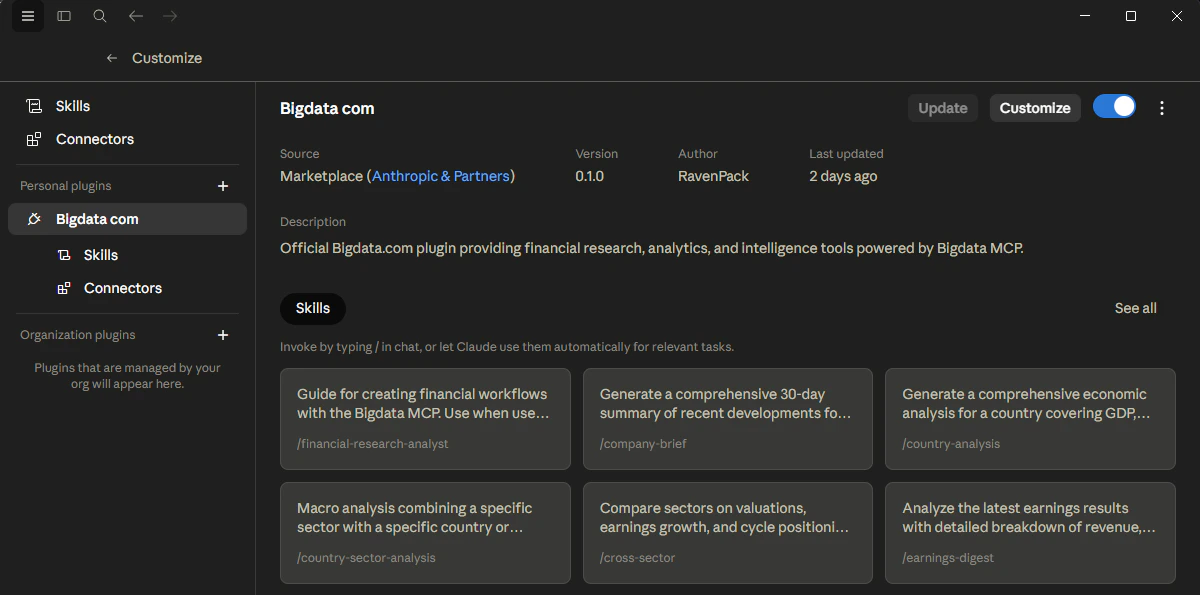The height and width of the screenshot is (595, 1200).
Task: Open the Anthropic & Partners link
Action: point(441,176)
